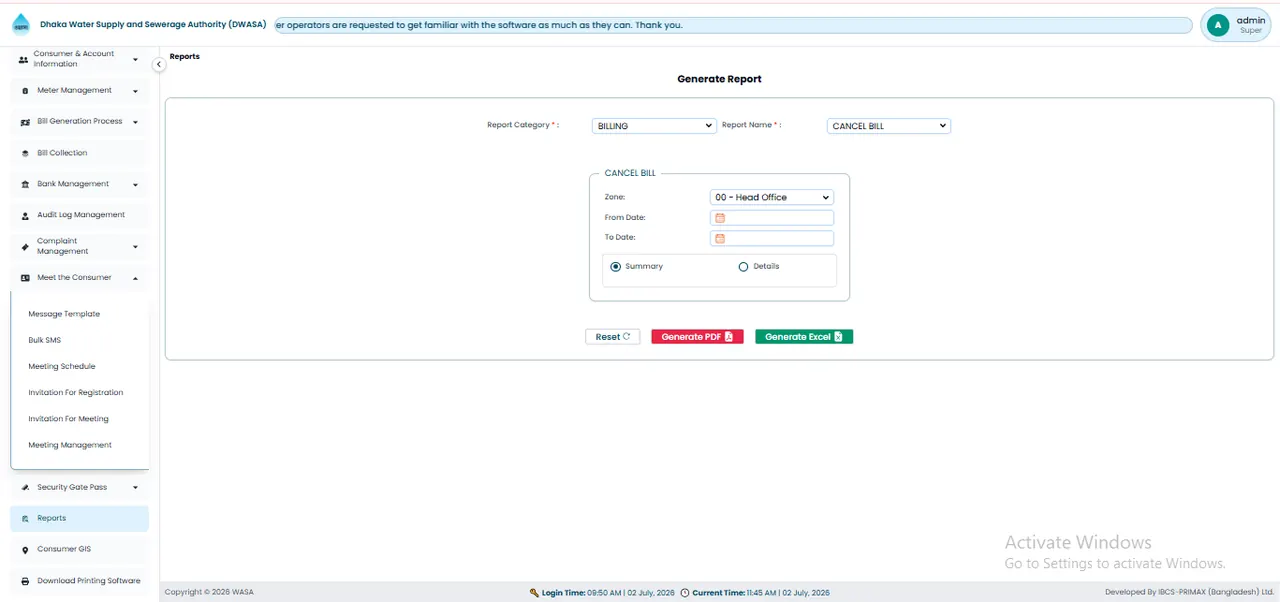Click the Security Gate Pass icon
Viewport: 1280px width, 602px height.
(26, 488)
